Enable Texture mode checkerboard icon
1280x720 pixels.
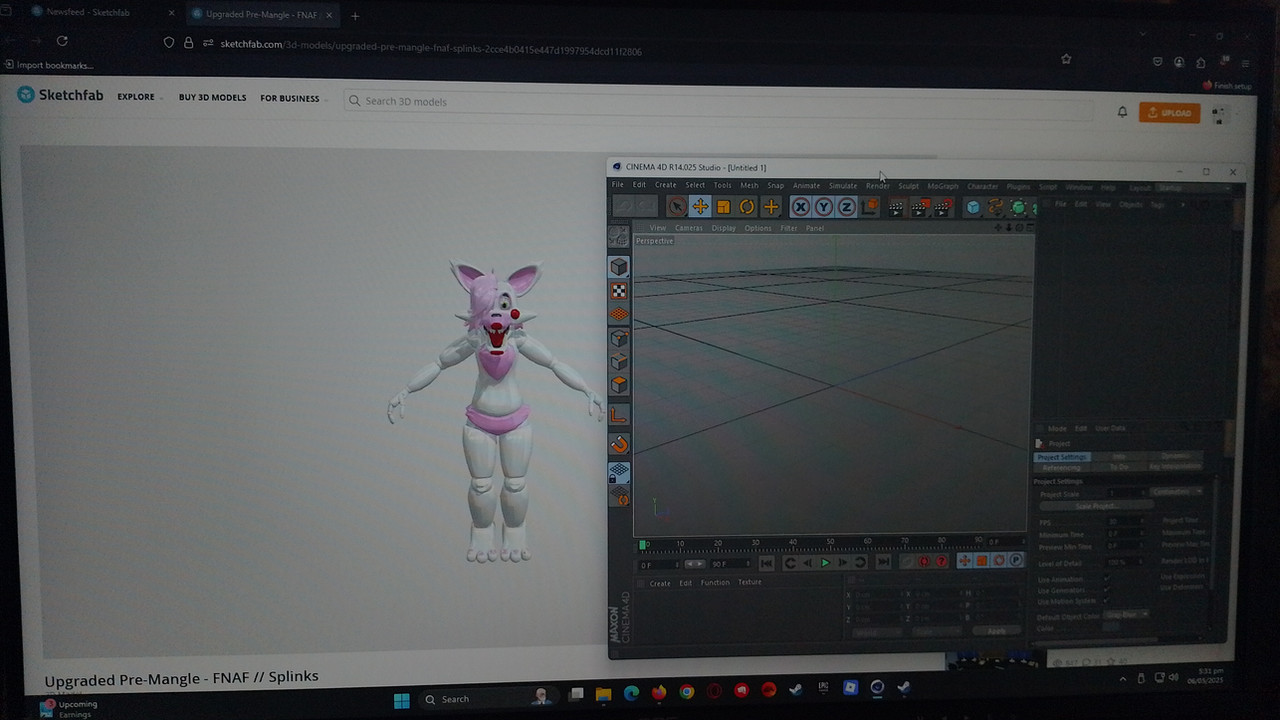(x=619, y=291)
